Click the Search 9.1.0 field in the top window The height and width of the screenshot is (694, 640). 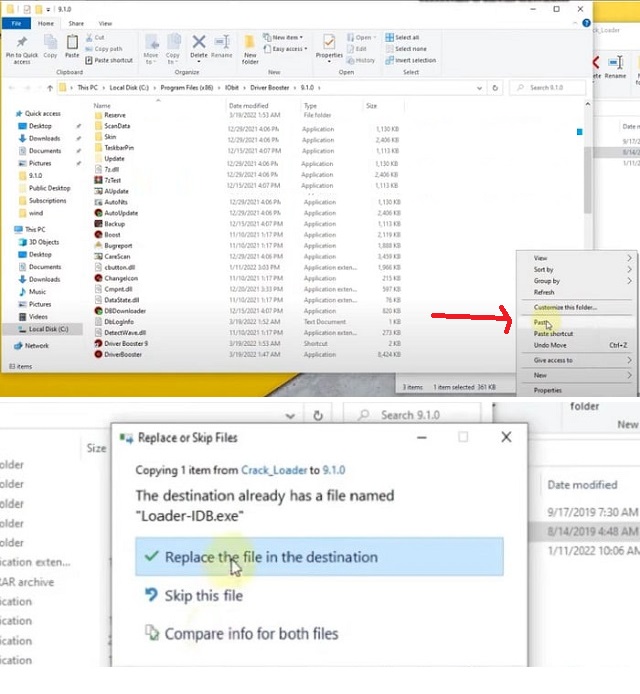click(x=552, y=88)
